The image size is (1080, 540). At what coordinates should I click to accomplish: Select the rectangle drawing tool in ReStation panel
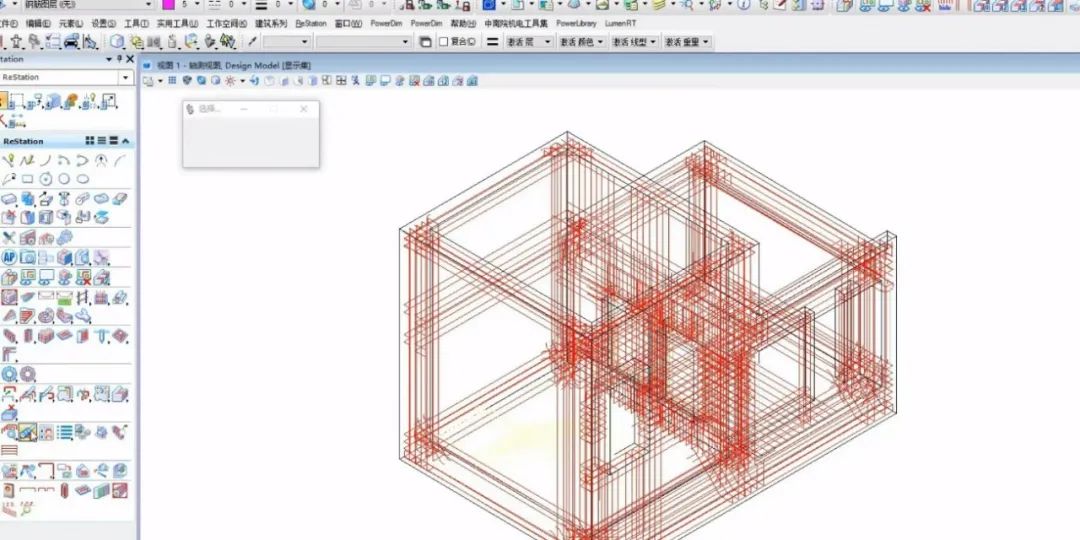click(x=28, y=179)
